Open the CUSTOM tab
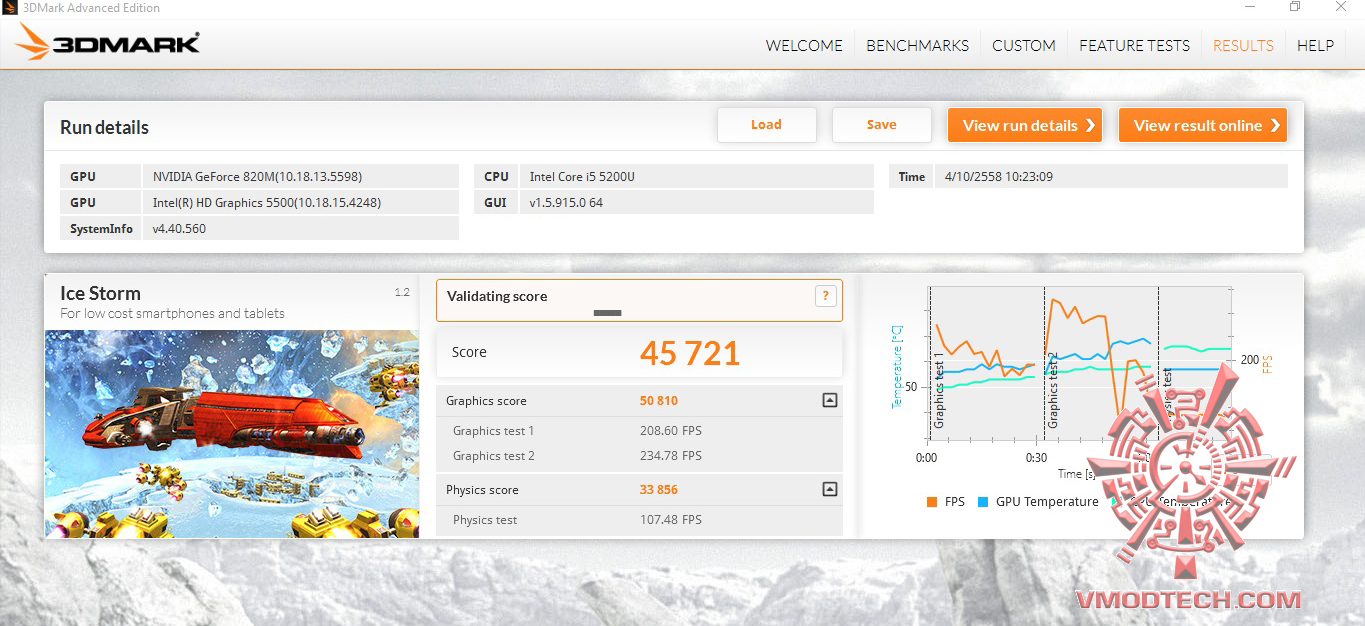1365x626 pixels. pos(1023,45)
